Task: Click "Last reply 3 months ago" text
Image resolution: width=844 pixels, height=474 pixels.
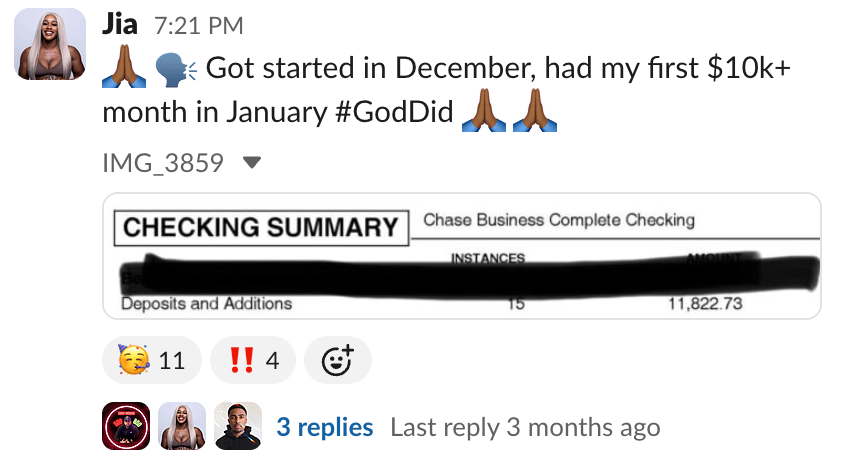Action: (525, 428)
